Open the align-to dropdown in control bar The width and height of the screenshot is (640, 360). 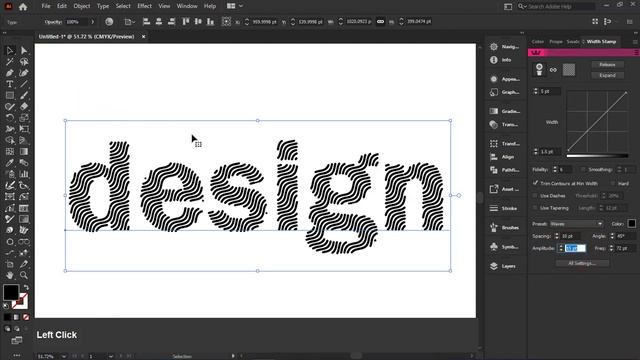[130, 22]
